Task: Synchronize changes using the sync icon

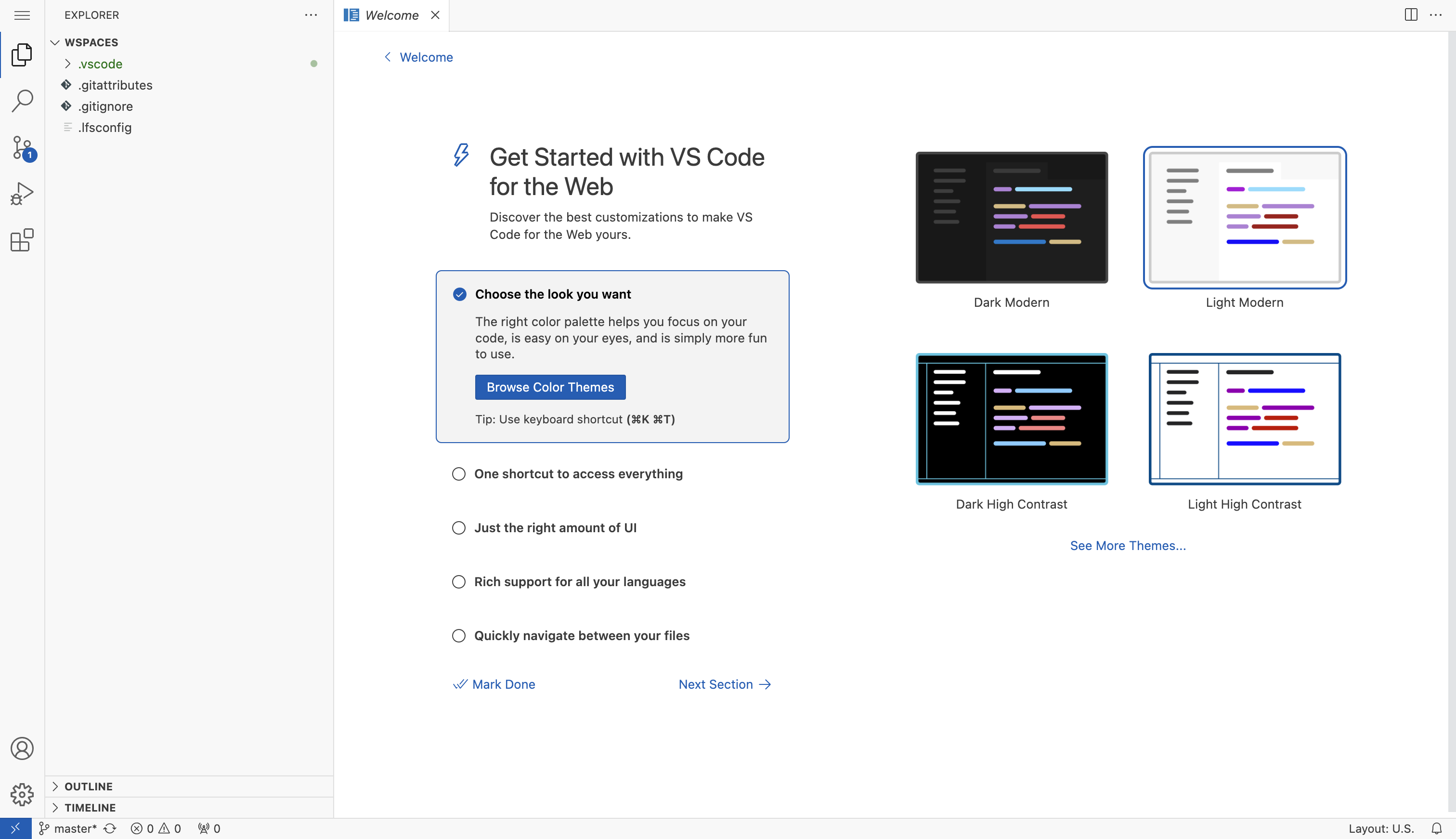Action: coord(110,828)
